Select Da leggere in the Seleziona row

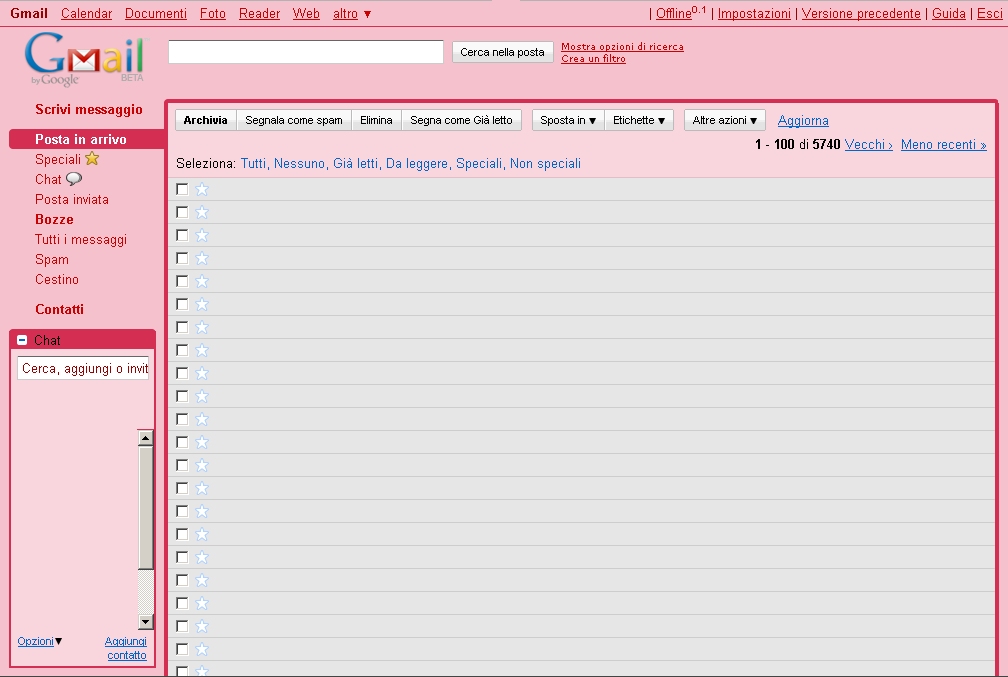coord(417,164)
